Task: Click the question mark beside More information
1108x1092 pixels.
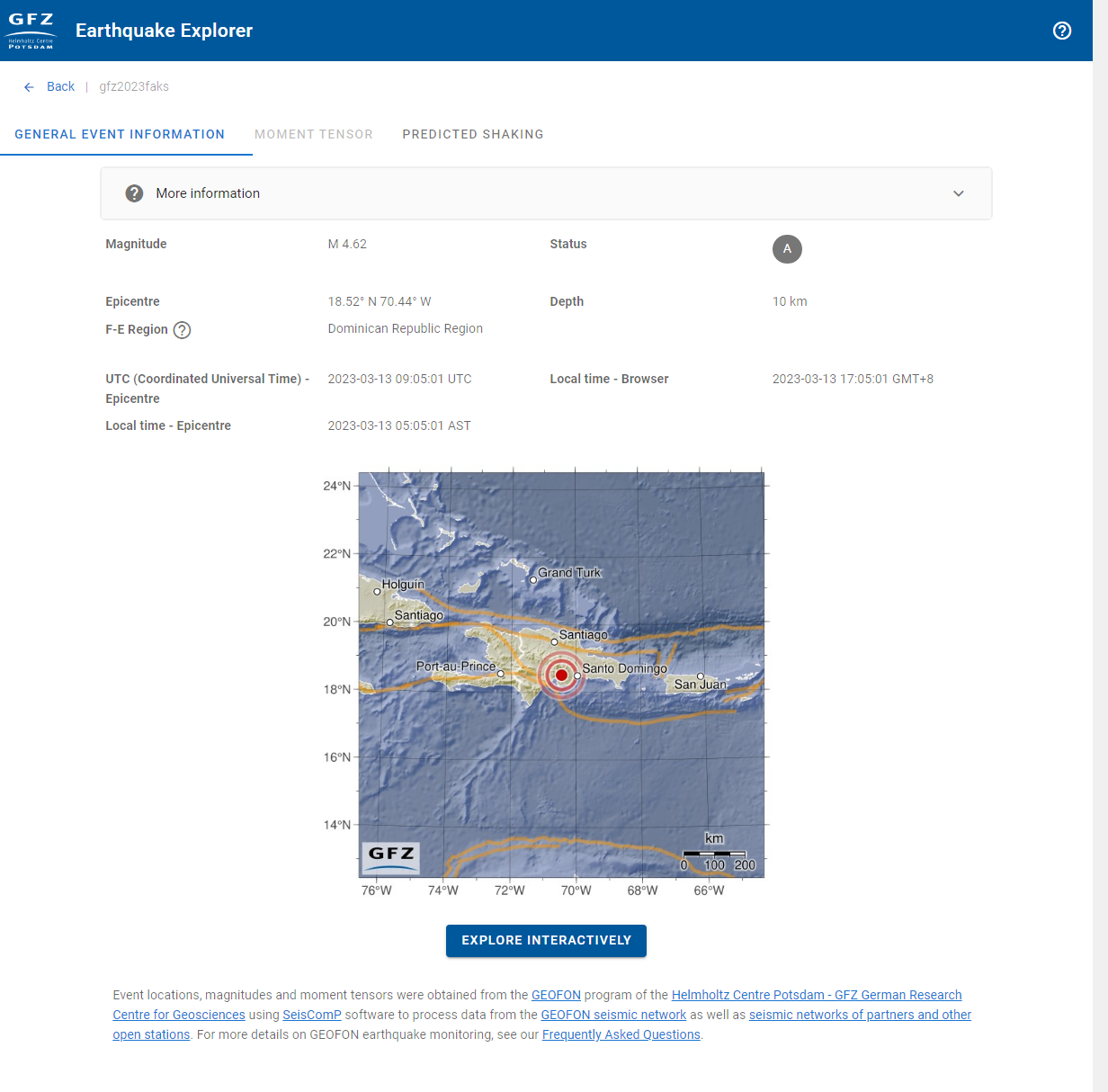Action: (x=134, y=193)
